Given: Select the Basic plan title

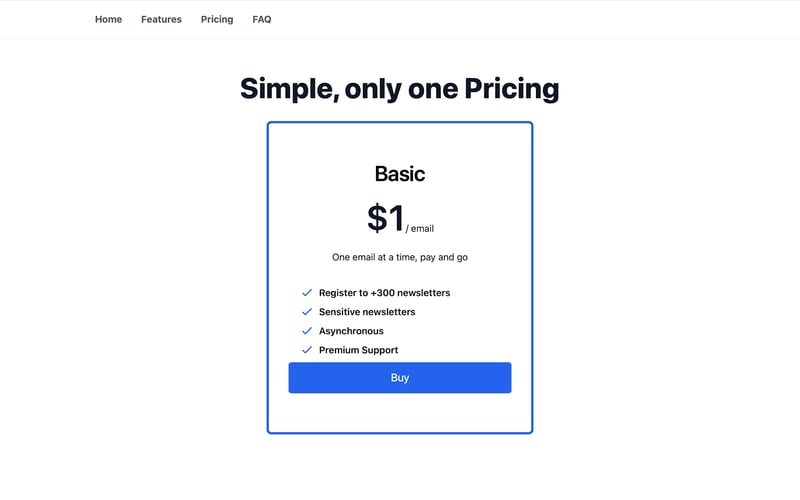Looking at the screenshot, I should [399, 174].
